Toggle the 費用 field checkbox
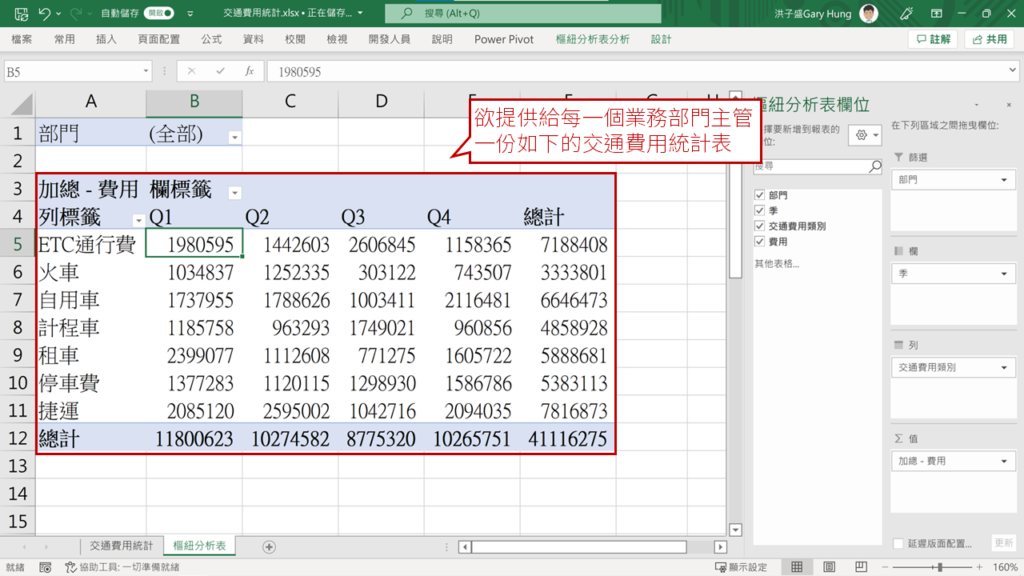This screenshot has height=576, width=1024. [x=759, y=242]
